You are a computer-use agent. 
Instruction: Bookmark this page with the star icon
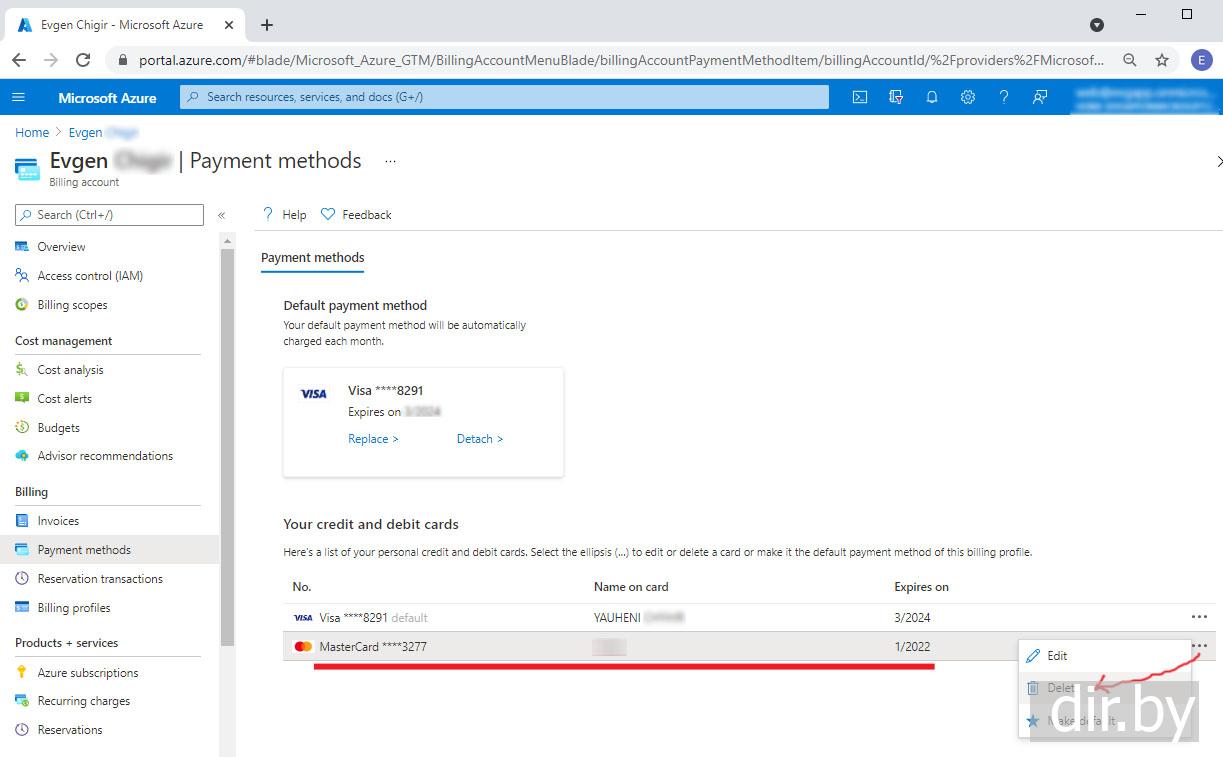1162,60
